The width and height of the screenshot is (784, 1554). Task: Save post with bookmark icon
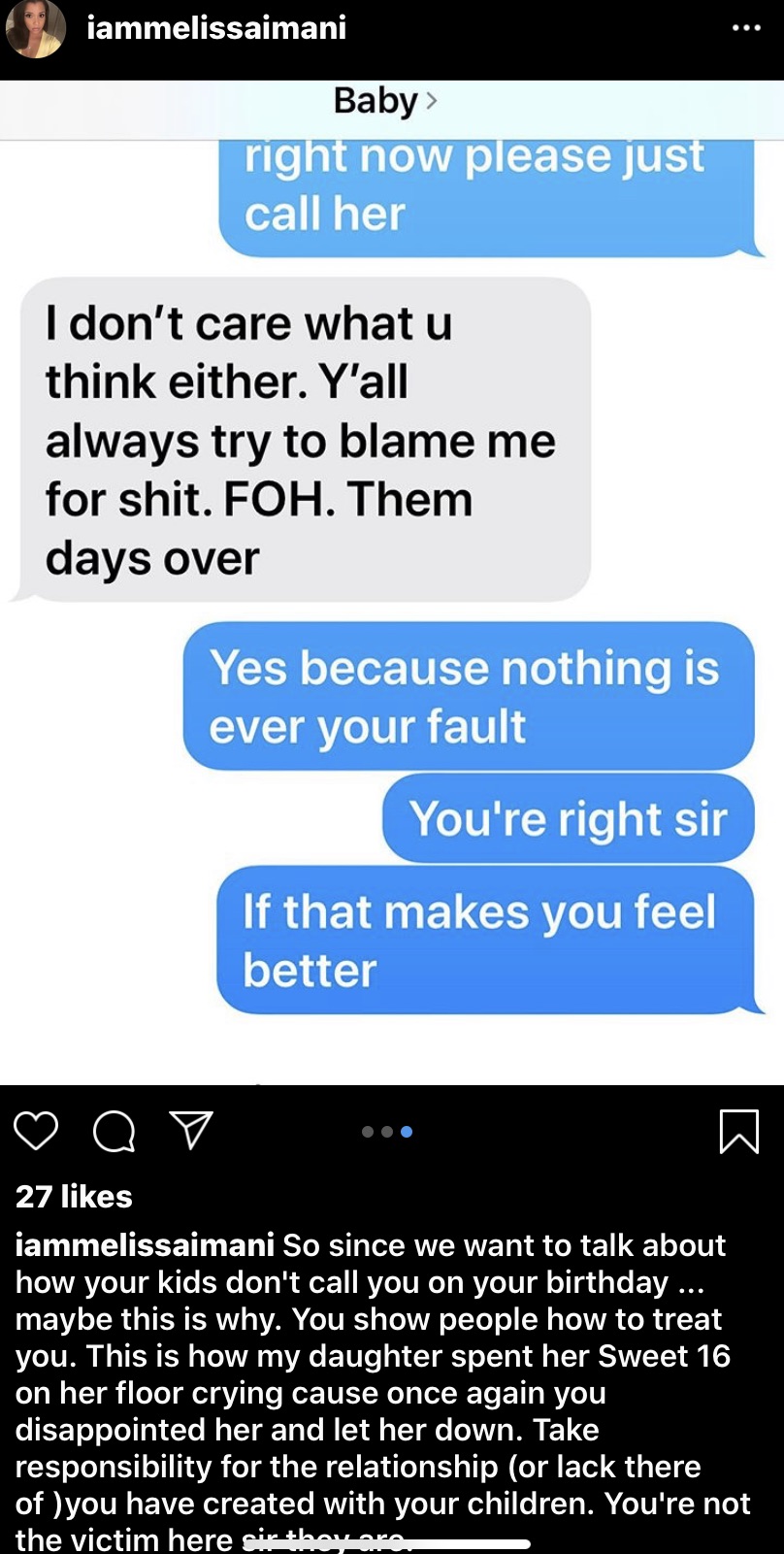(x=738, y=1131)
